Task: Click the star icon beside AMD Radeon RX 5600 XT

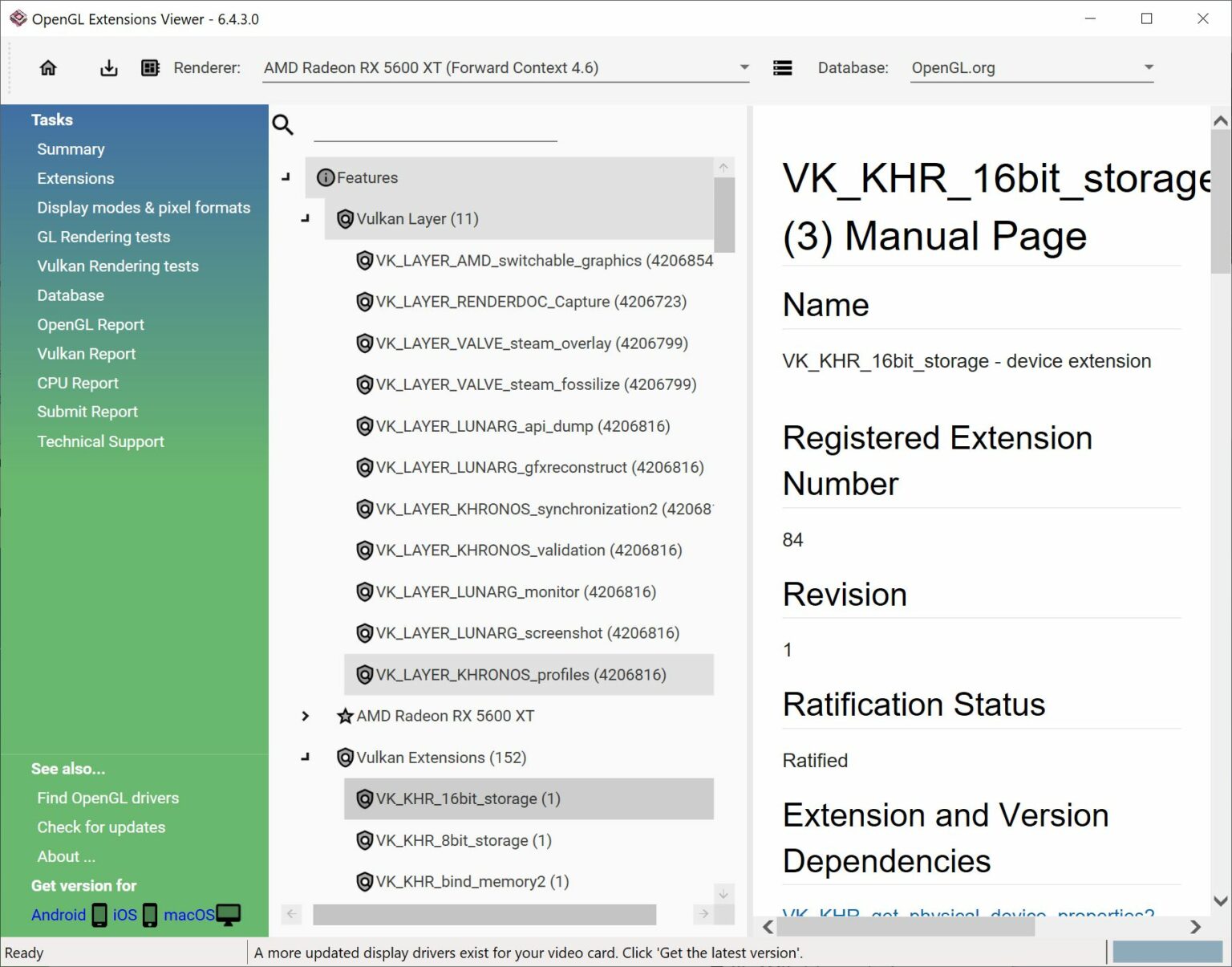Action: pyautogui.click(x=345, y=716)
